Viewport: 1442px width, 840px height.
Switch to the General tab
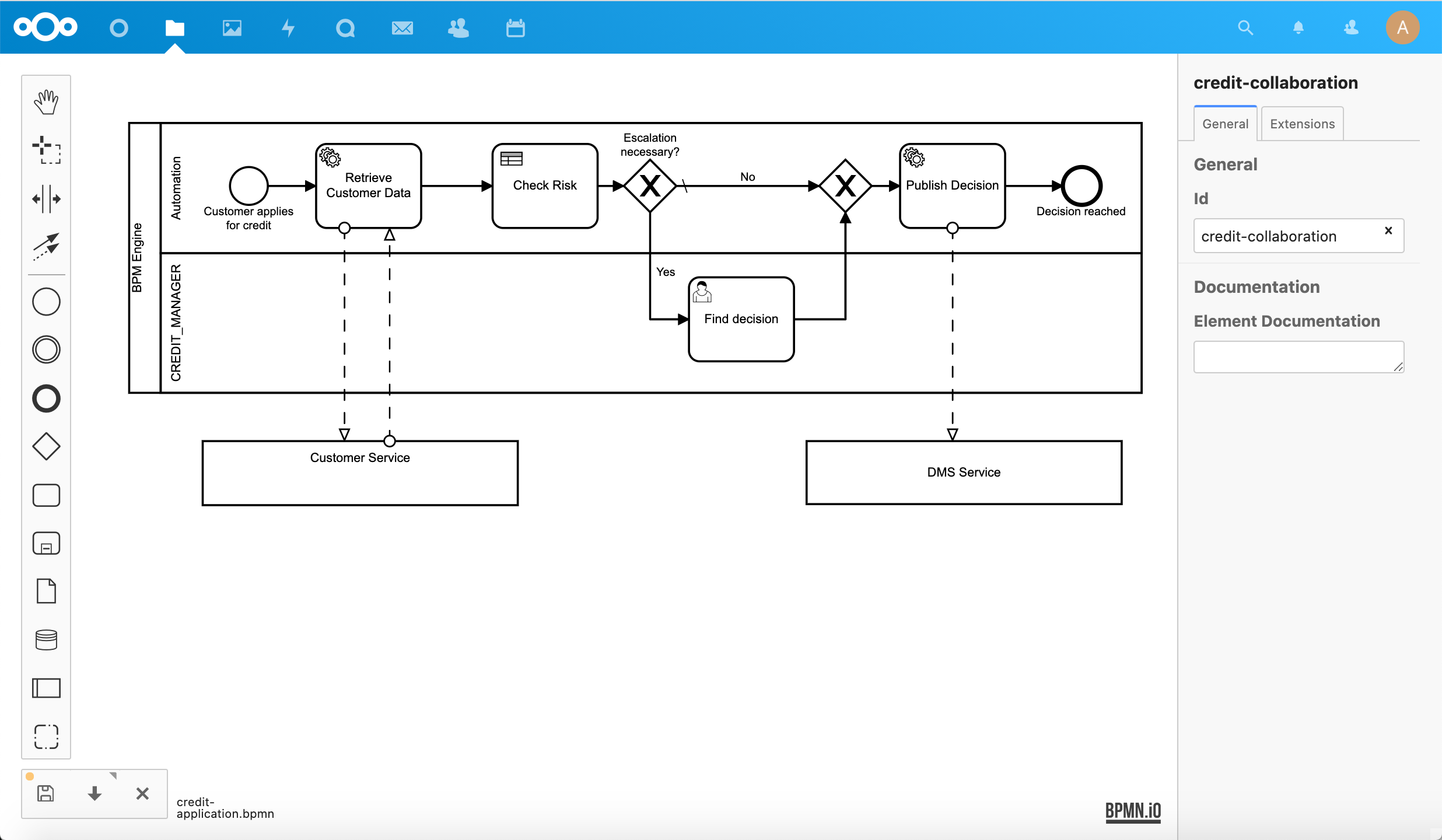pos(1225,123)
